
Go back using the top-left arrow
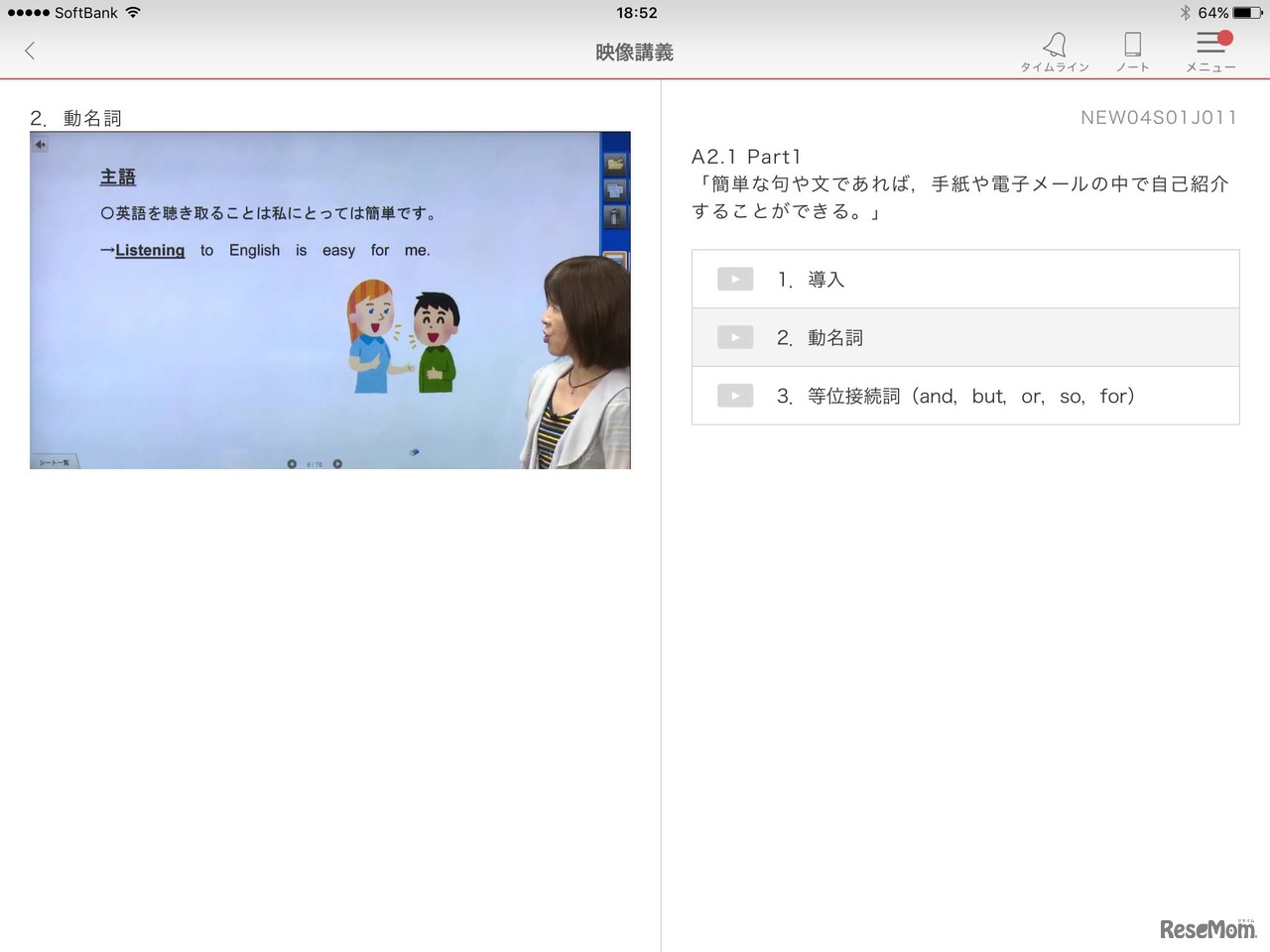[x=30, y=51]
